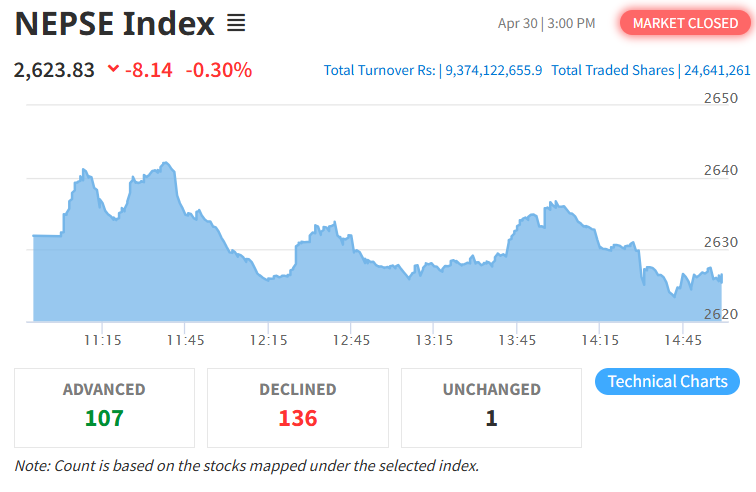Select the ADVANCED 107 stocks box

[105, 408]
